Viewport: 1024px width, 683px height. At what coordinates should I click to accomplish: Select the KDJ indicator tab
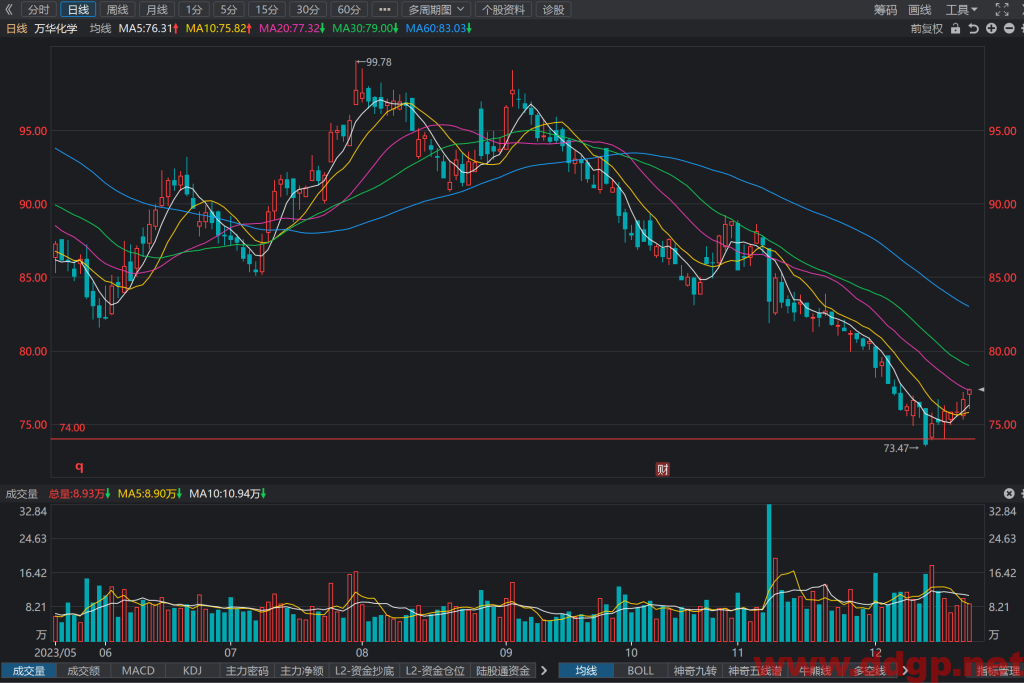pos(192,671)
